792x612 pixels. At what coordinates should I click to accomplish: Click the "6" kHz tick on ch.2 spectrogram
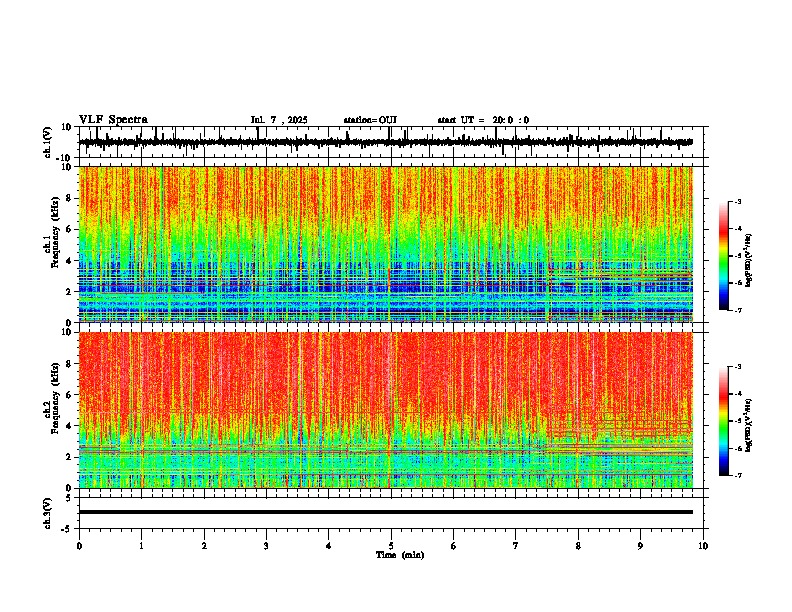[69, 395]
